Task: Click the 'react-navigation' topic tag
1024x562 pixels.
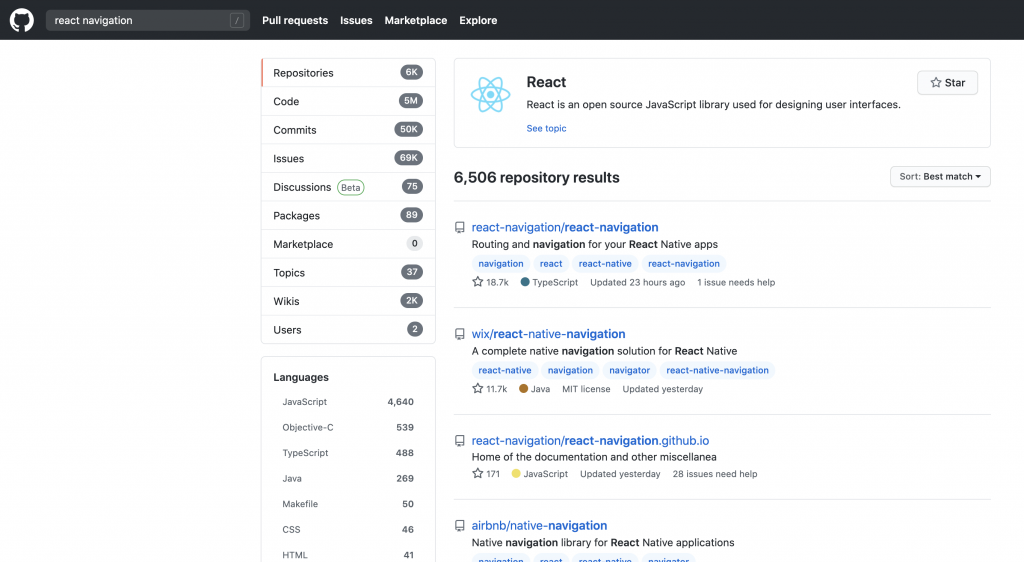Action: point(684,264)
